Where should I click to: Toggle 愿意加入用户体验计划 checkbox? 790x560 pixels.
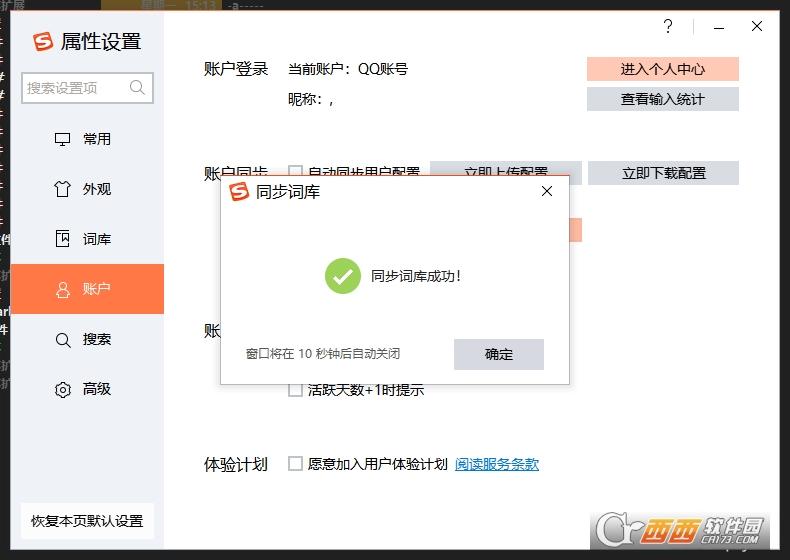coord(295,464)
